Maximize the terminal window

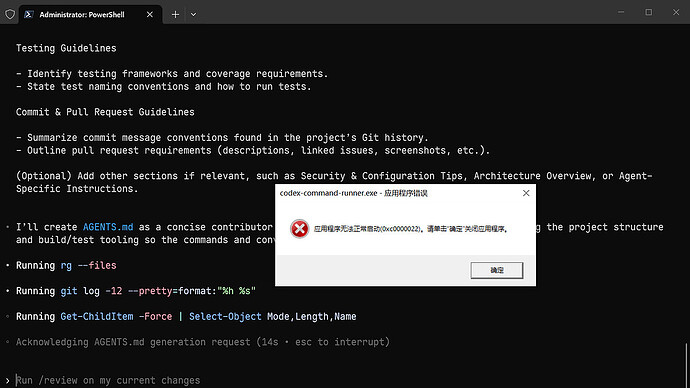point(649,12)
